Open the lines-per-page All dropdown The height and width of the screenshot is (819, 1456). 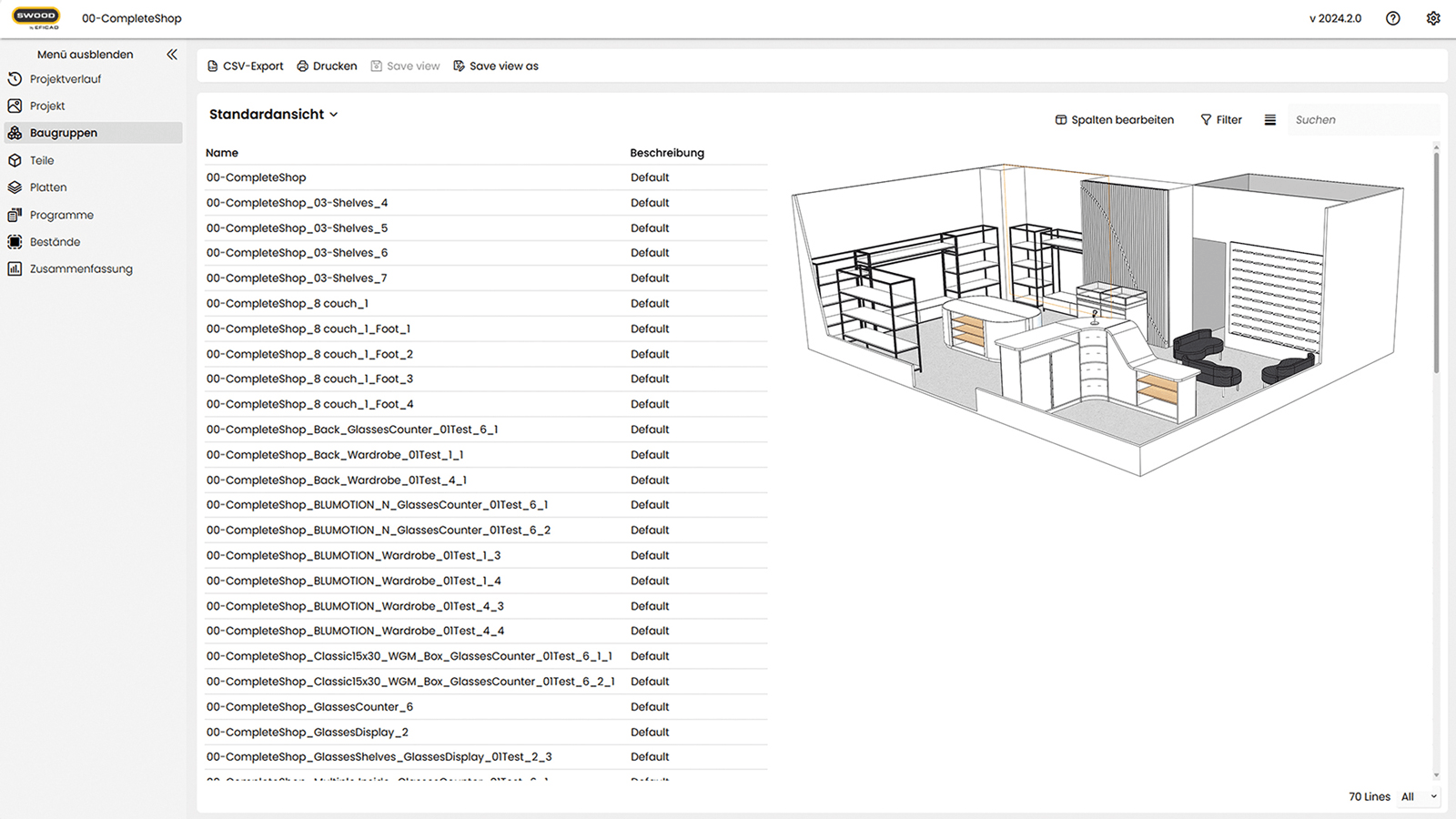[x=1418, y=797]
